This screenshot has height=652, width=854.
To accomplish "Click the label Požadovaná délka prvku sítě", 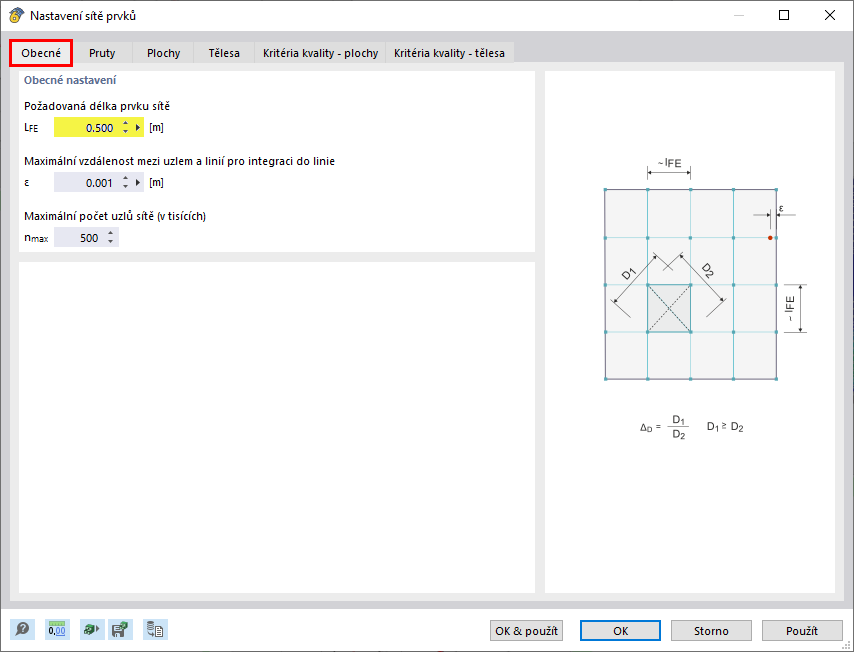I will tap(97, 106).
